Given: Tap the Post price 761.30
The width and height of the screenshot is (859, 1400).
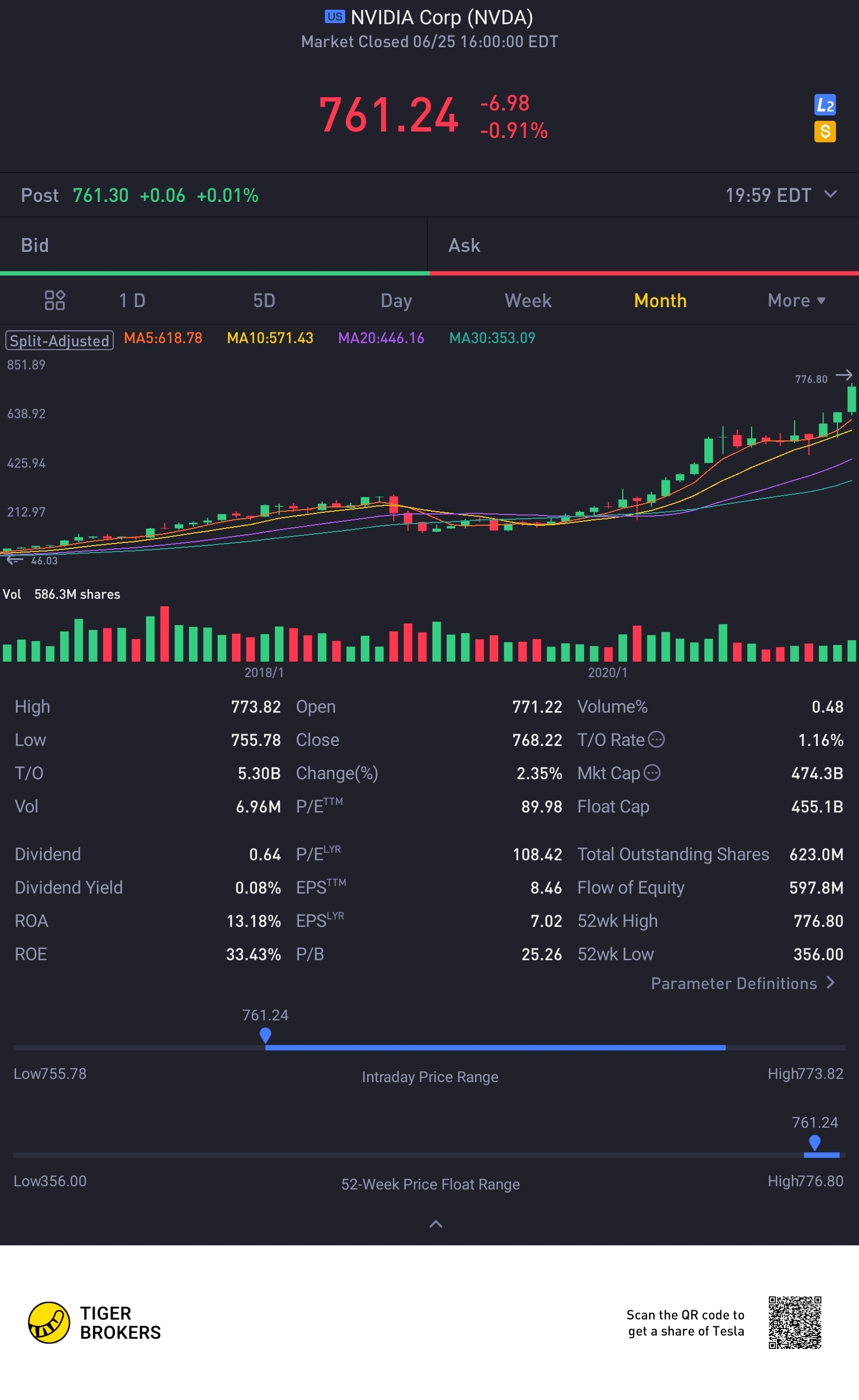Looking at the screenshot, I should [x=100, y=195].
